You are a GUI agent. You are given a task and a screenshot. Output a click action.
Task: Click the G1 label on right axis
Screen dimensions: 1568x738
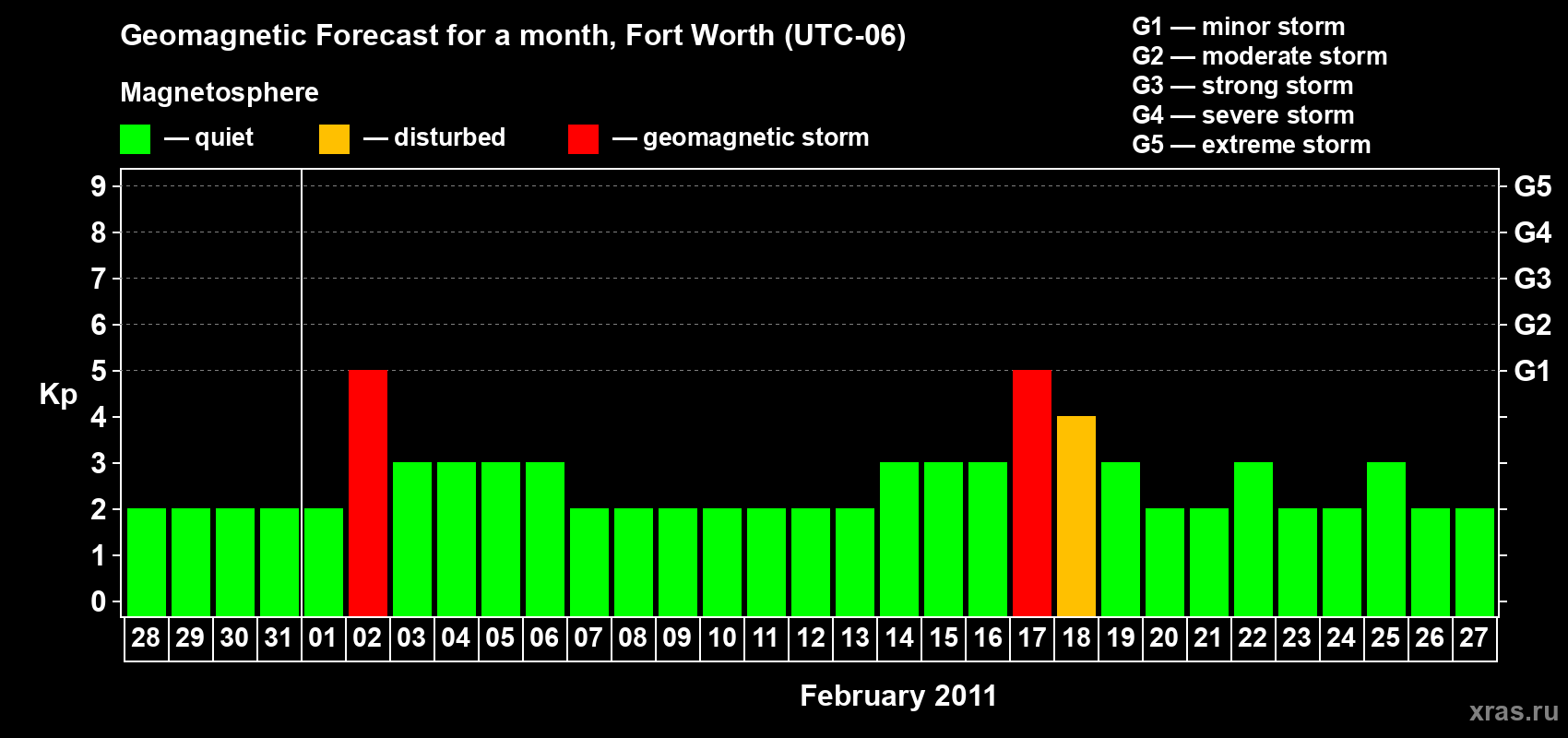[1532, 371]
